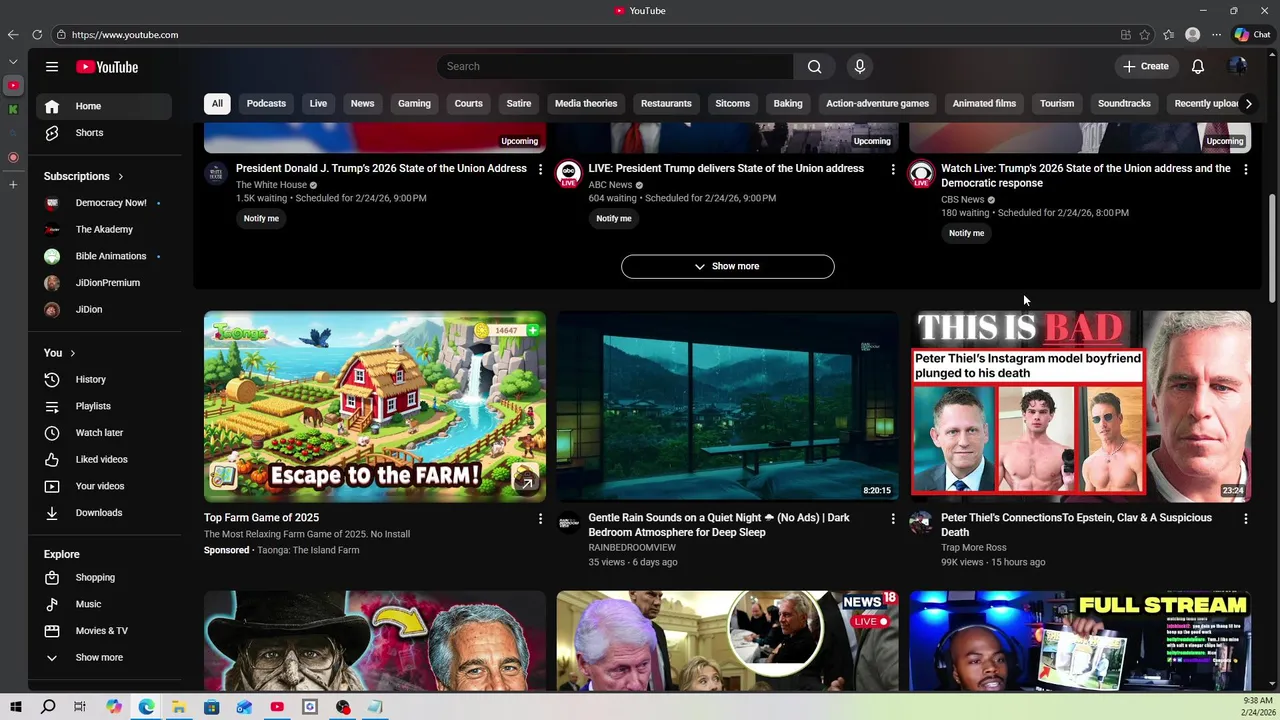The height and width of the screenshot is (720, 1280).
Task: Open more options for ABC News video
Action: click(x=893, y=170)
